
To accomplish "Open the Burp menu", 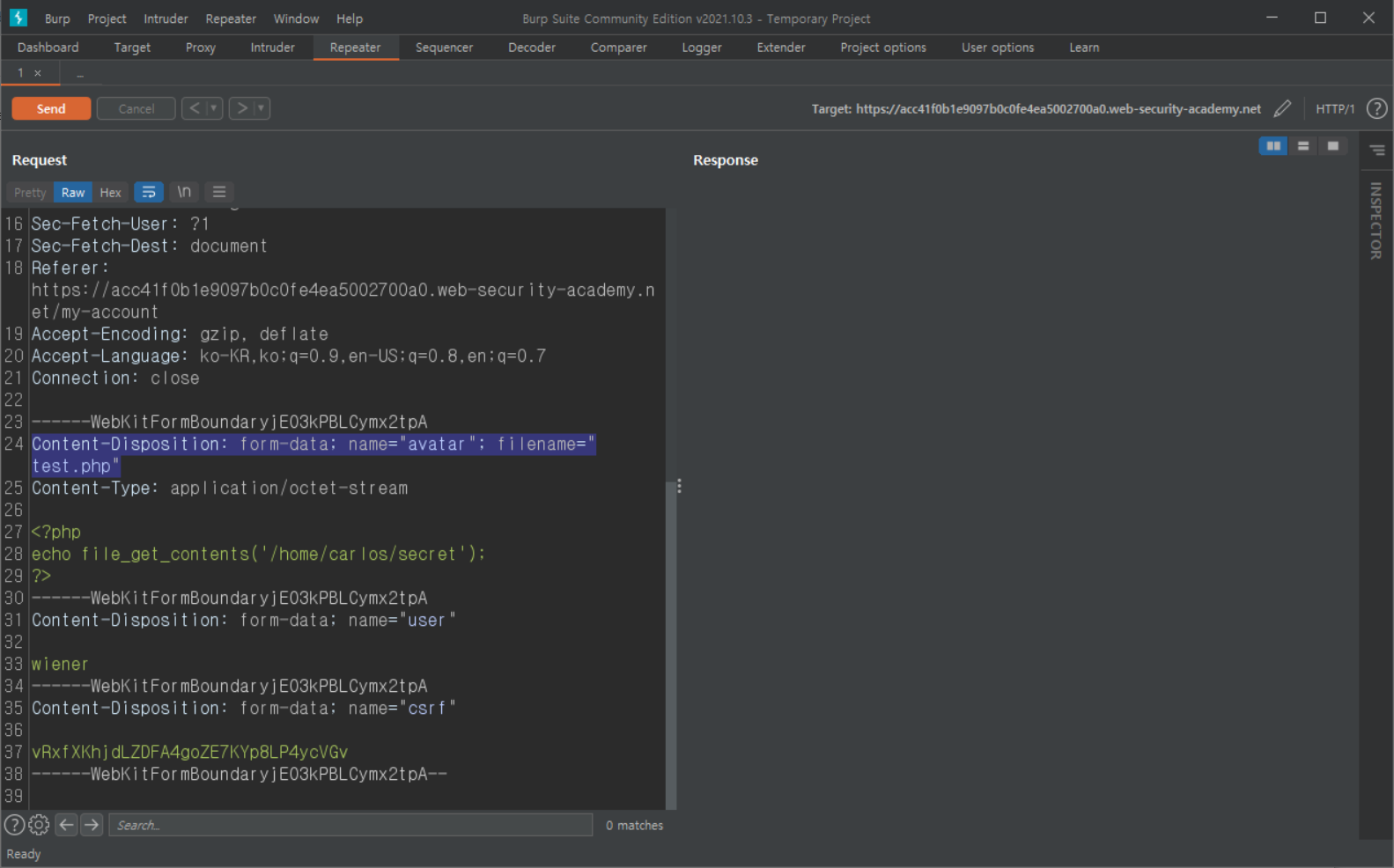I will point(57,18).
